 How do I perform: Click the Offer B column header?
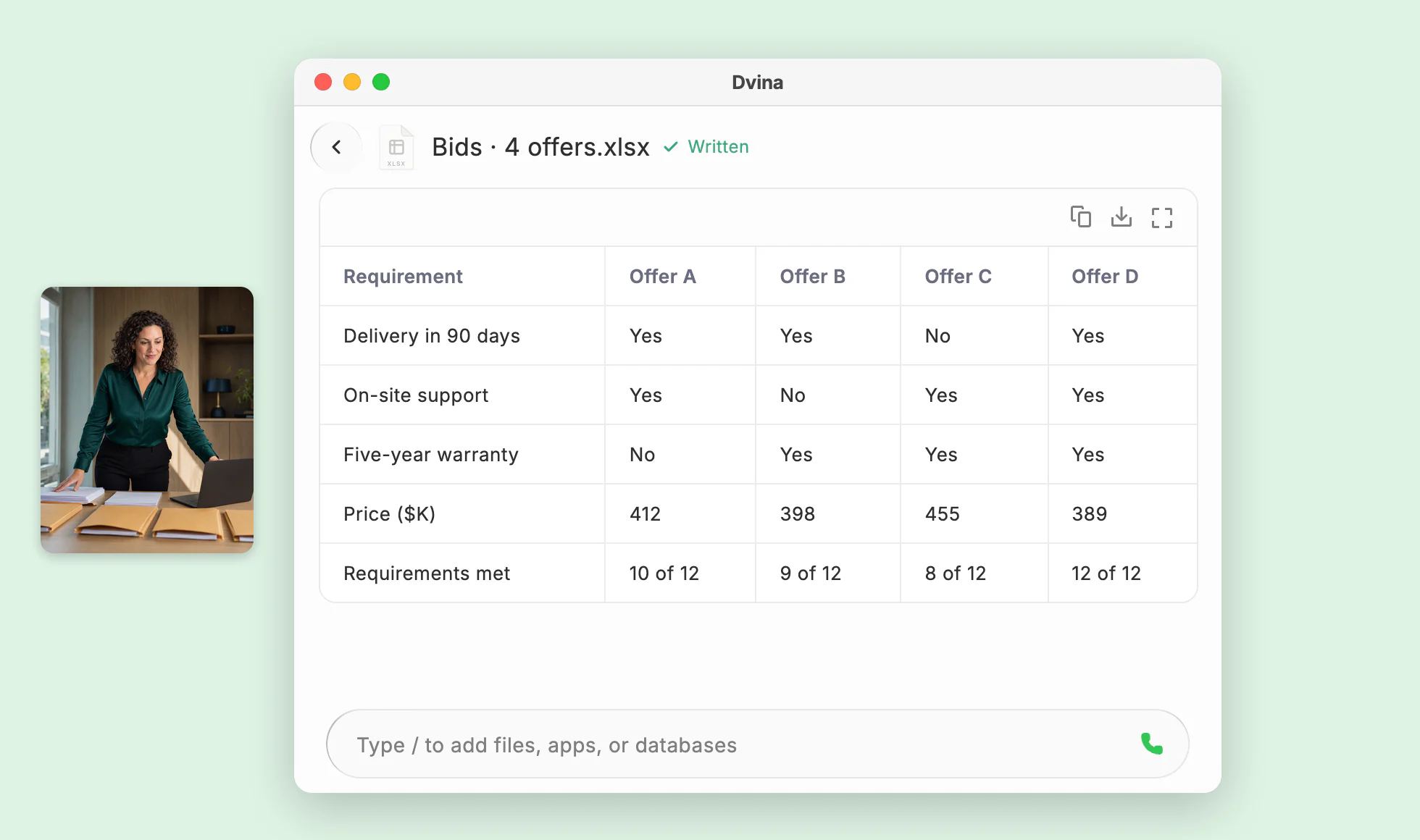coord(812,277)
